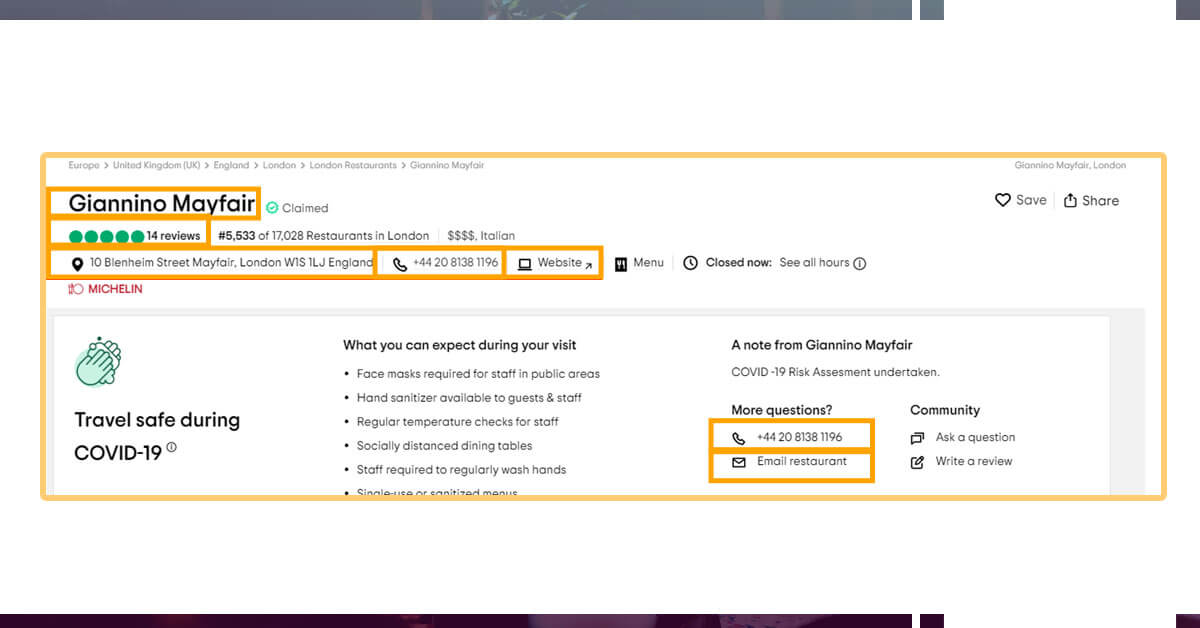Click the info icon next to COVID-19
1200x628 pixels.
point(171,448)
